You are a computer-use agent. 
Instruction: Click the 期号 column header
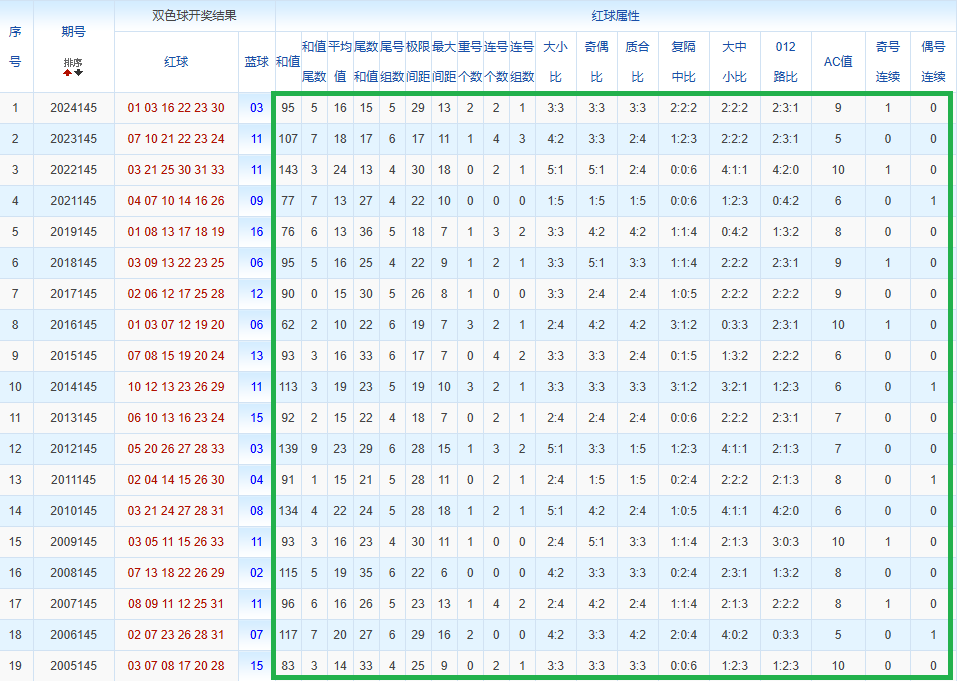73,32
